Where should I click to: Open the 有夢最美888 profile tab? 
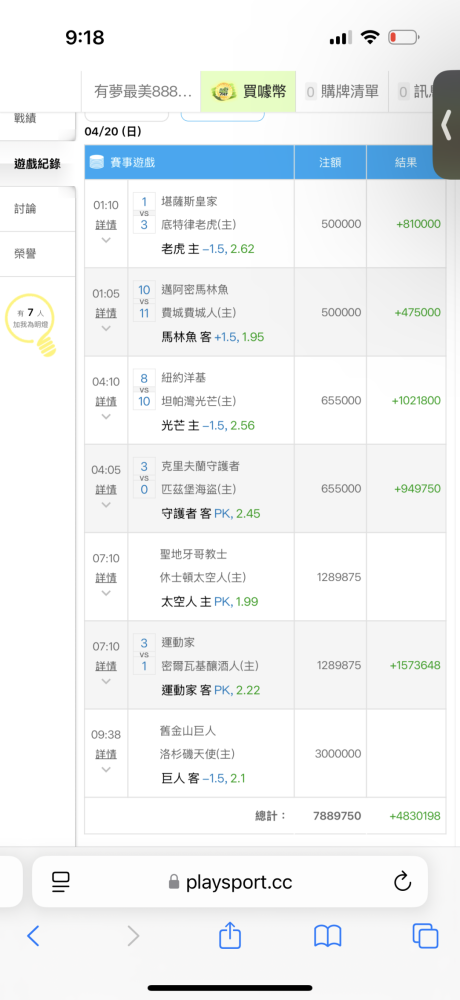coord(141,92)
